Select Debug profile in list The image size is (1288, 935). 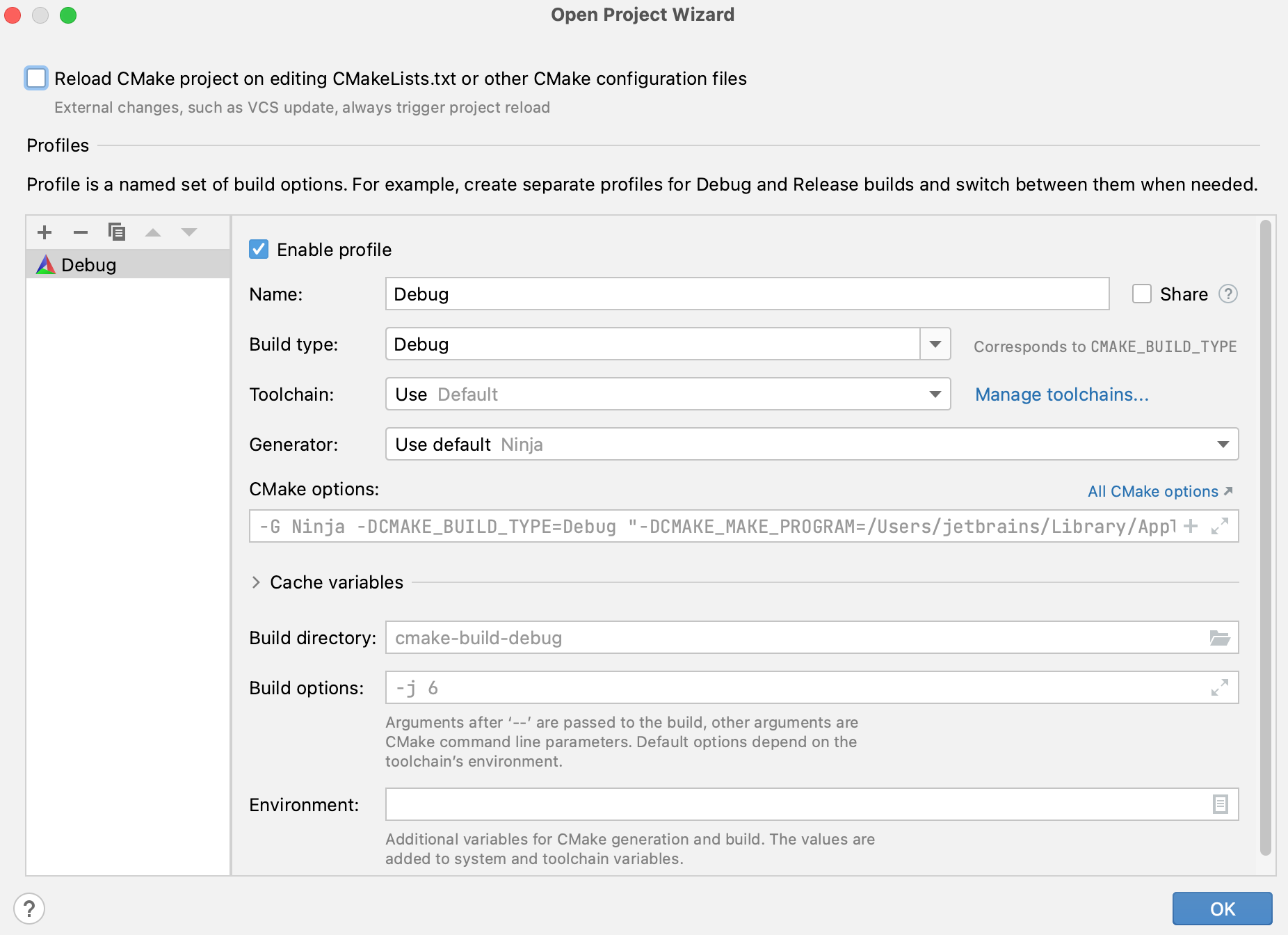(128, 264)
